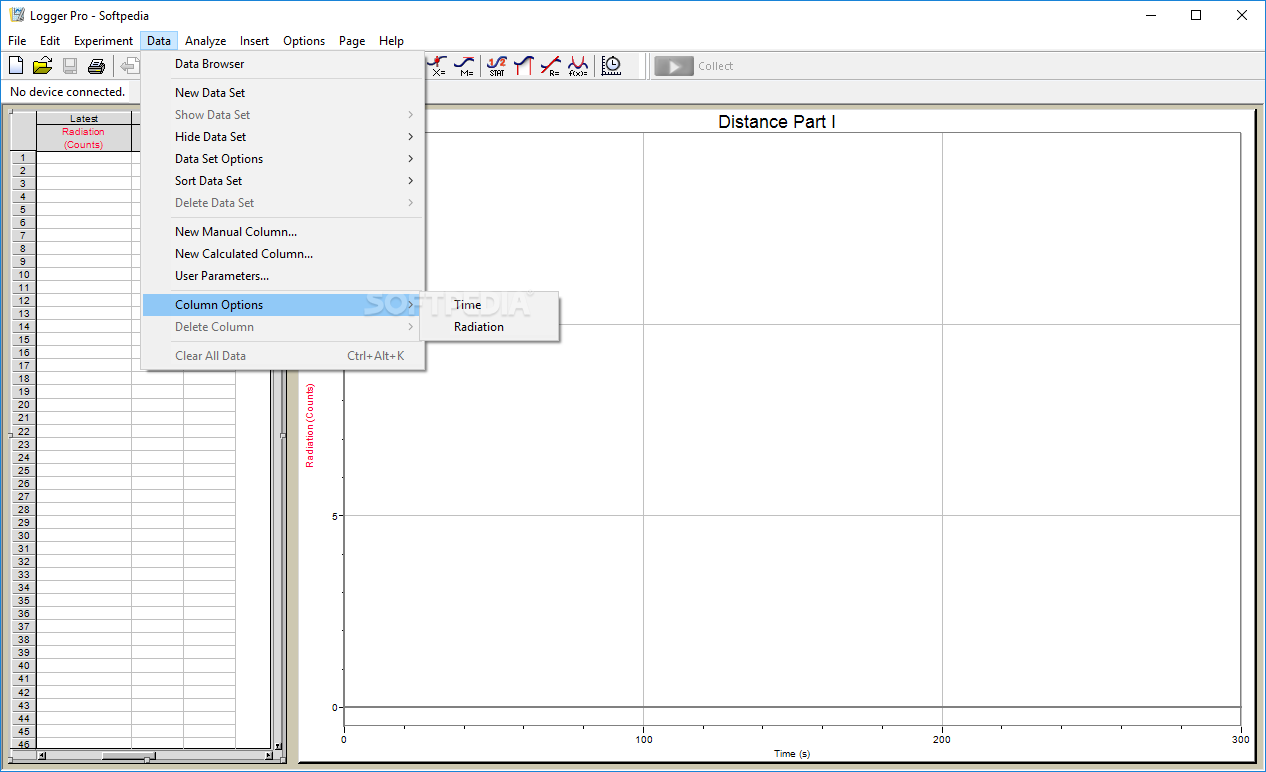This screenshot has width=1266, height=772.
Task: Select table row number 1
Action: 22,158
